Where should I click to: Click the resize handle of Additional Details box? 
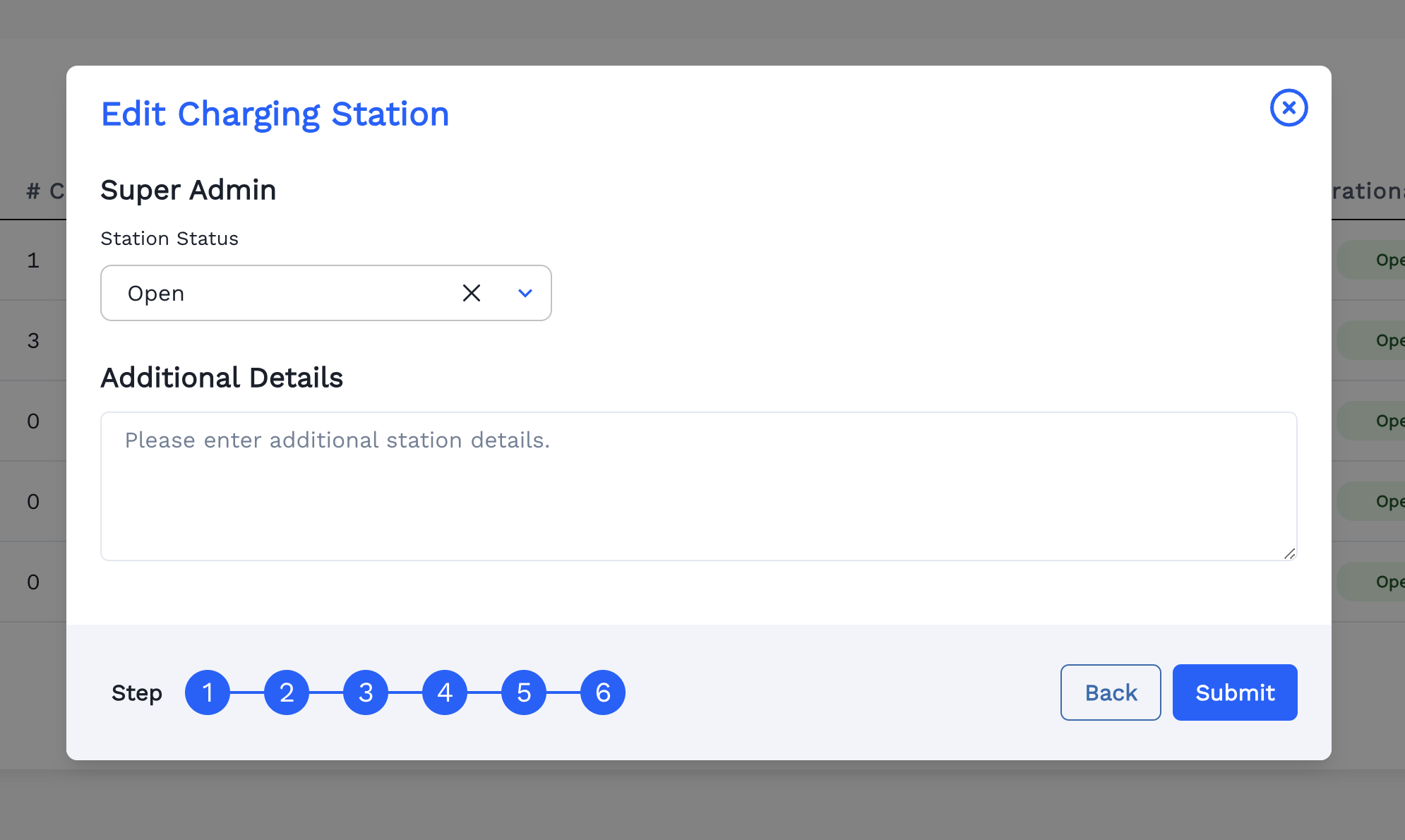1290,555
